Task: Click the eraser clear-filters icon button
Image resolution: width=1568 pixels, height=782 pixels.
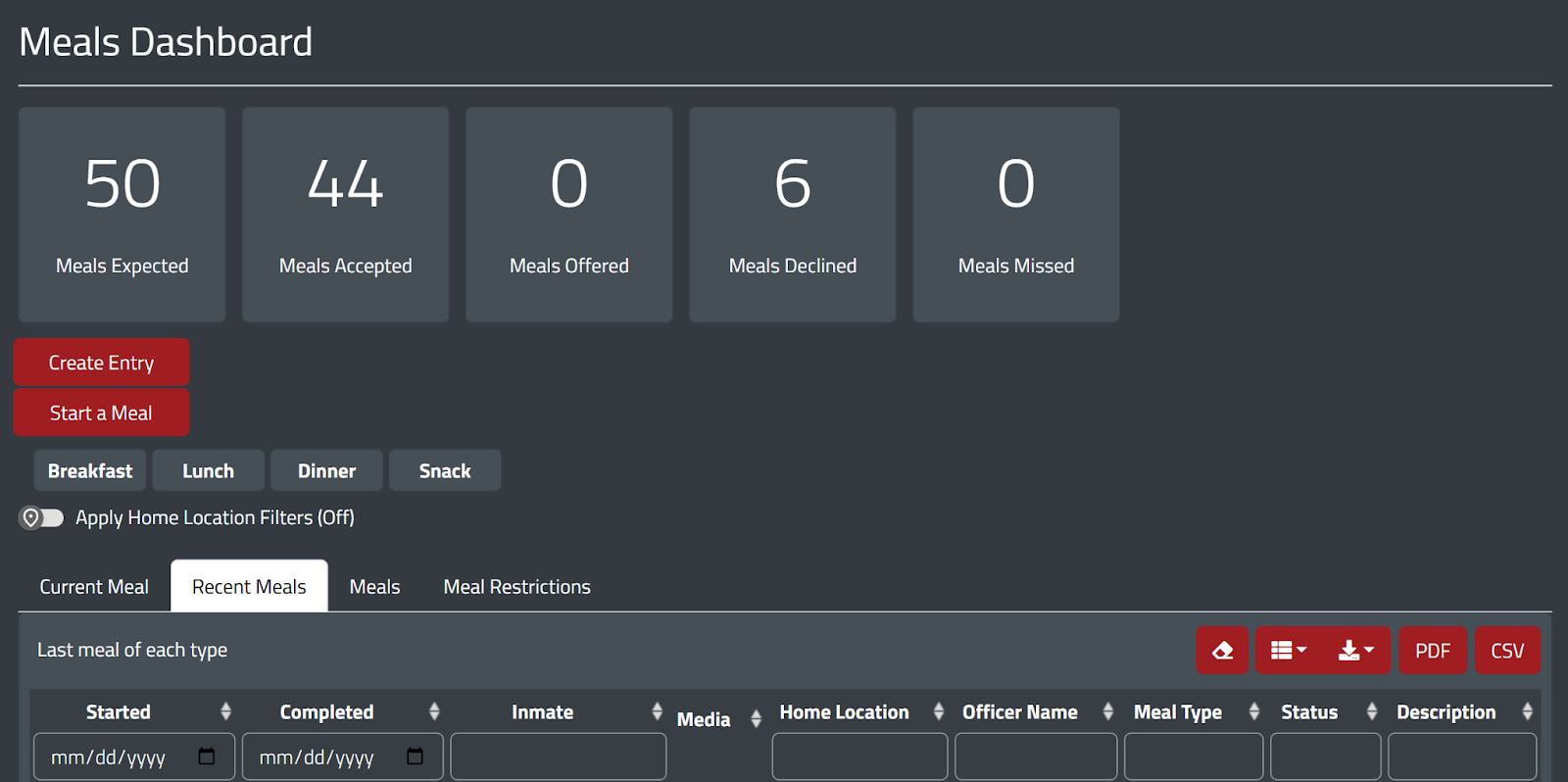Action: click(x=1222, y=651)
